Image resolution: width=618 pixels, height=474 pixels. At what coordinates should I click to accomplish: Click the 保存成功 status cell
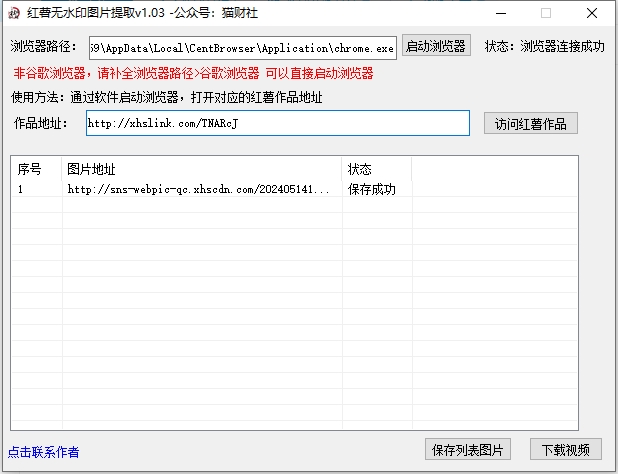click(x=377, y=190)
